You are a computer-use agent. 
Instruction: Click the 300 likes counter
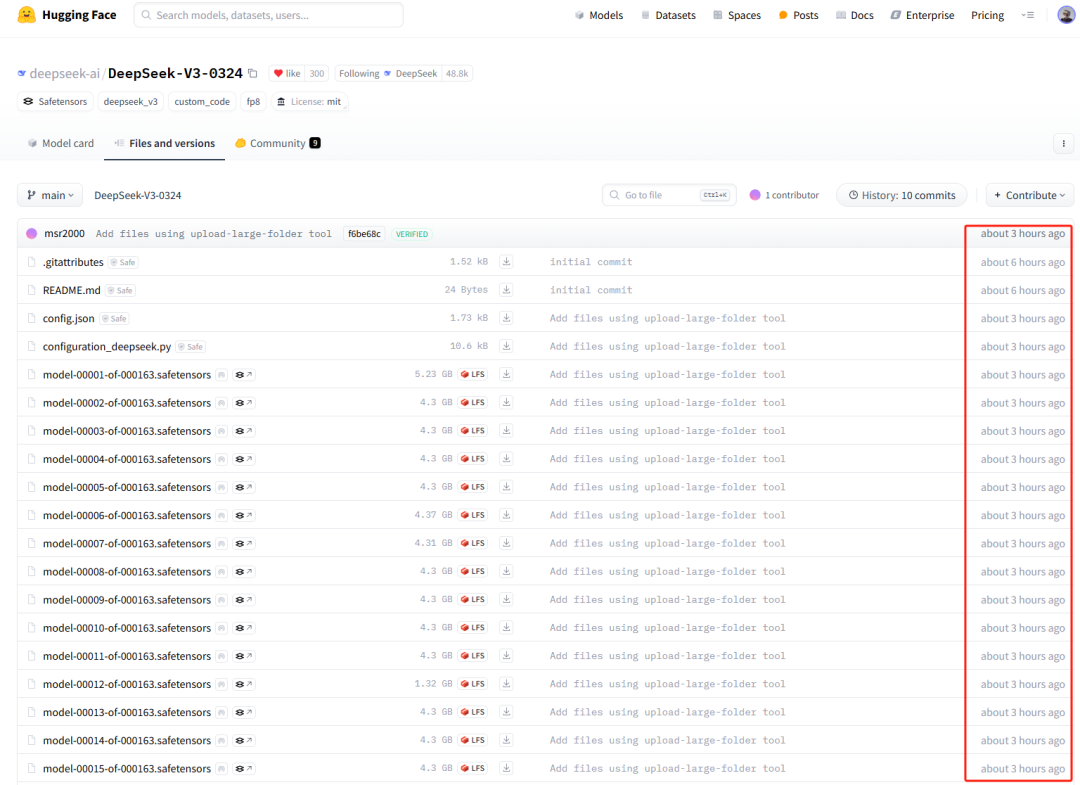click(x=317, y=73)
